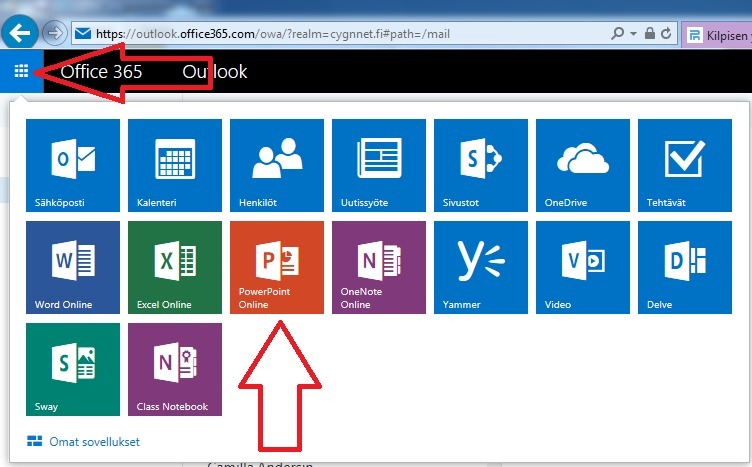Launch Excel Online
The width and height of the screenshot is (752, 467).
175,268
